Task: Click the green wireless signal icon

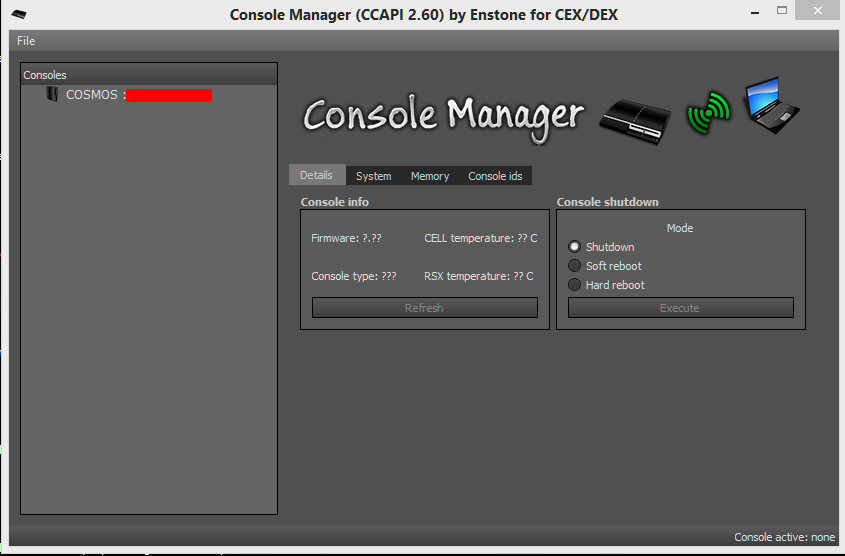Action: (x=709, y=113)
